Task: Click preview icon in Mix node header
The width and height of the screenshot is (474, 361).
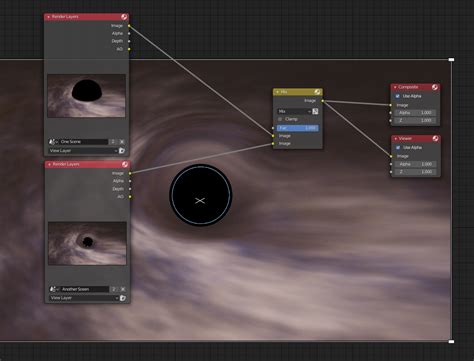Action: (x=318, y=92)
